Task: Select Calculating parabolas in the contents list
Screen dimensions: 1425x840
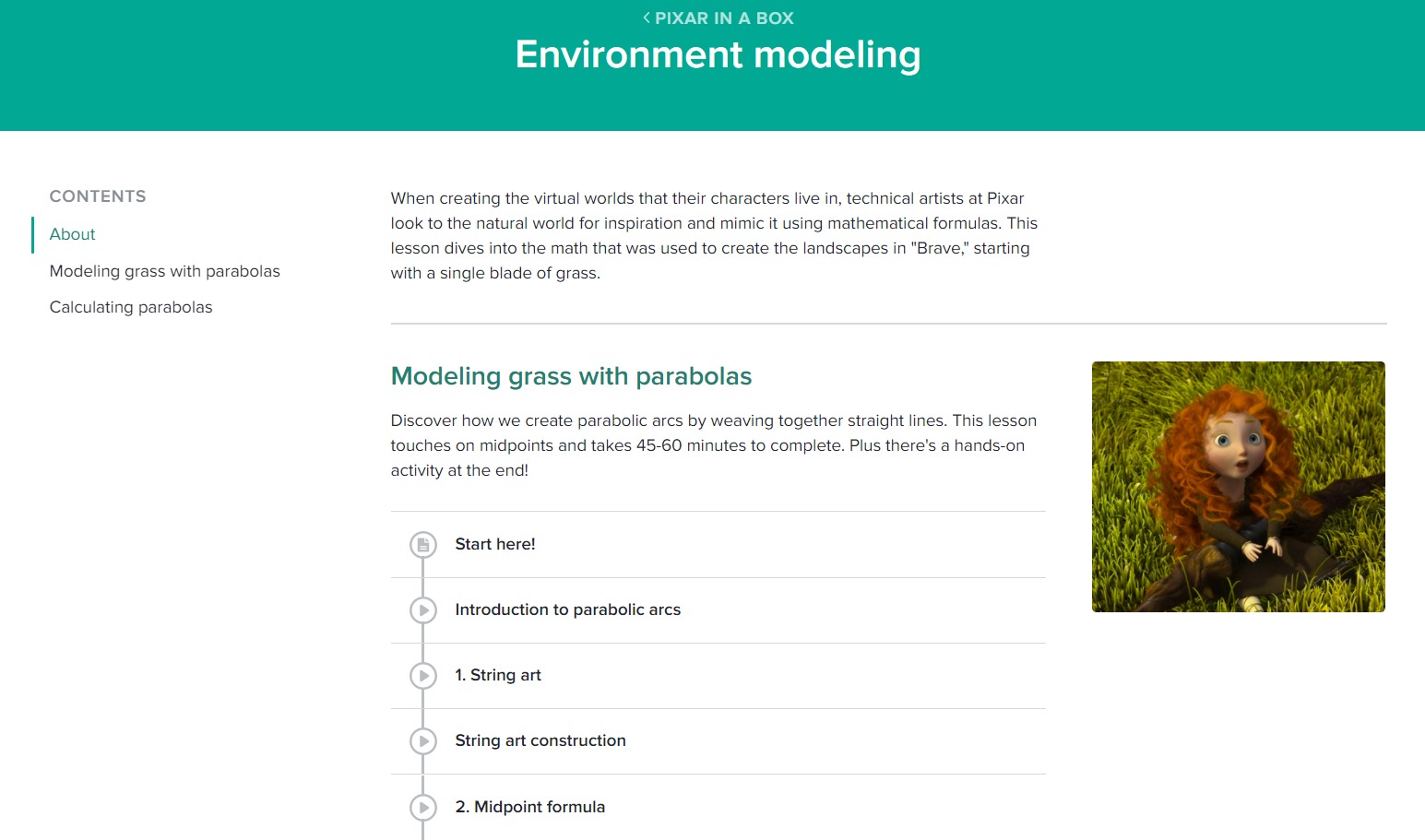Action: coord(131,307)
